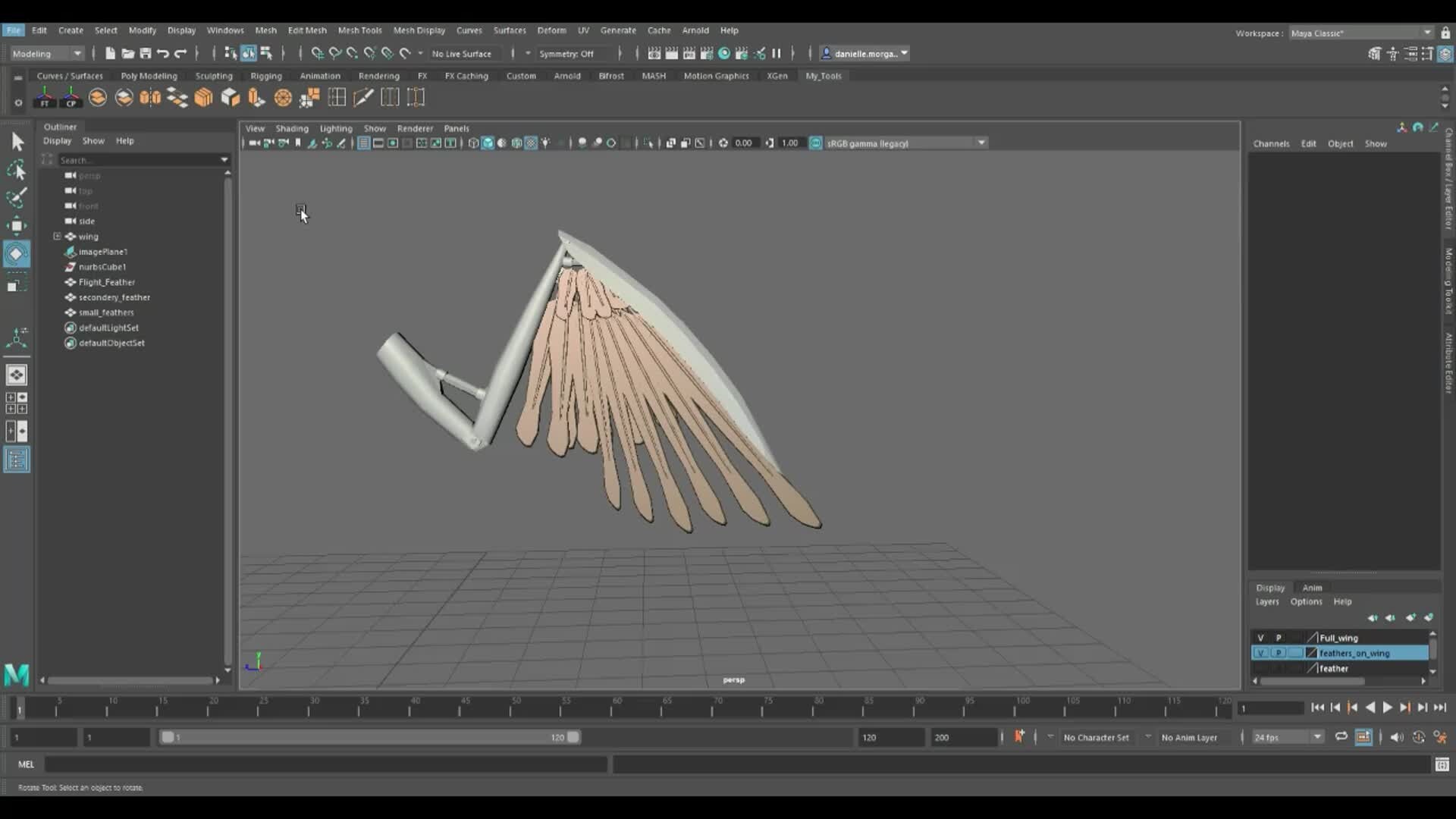This screenshot has width=1456, height=819.
Task: Select Flight_Feather in the Outliner
Action: (106, 282)
